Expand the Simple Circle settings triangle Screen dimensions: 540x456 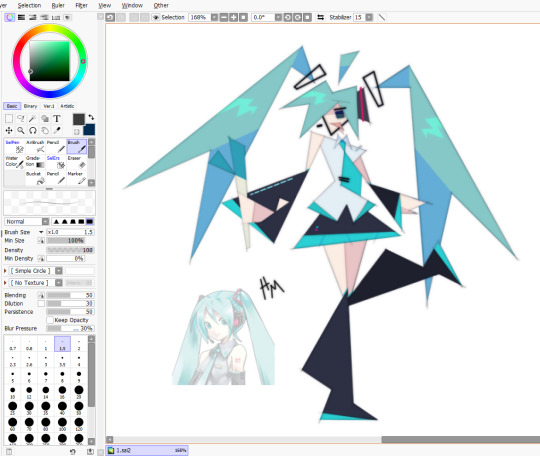coord(5,271)
